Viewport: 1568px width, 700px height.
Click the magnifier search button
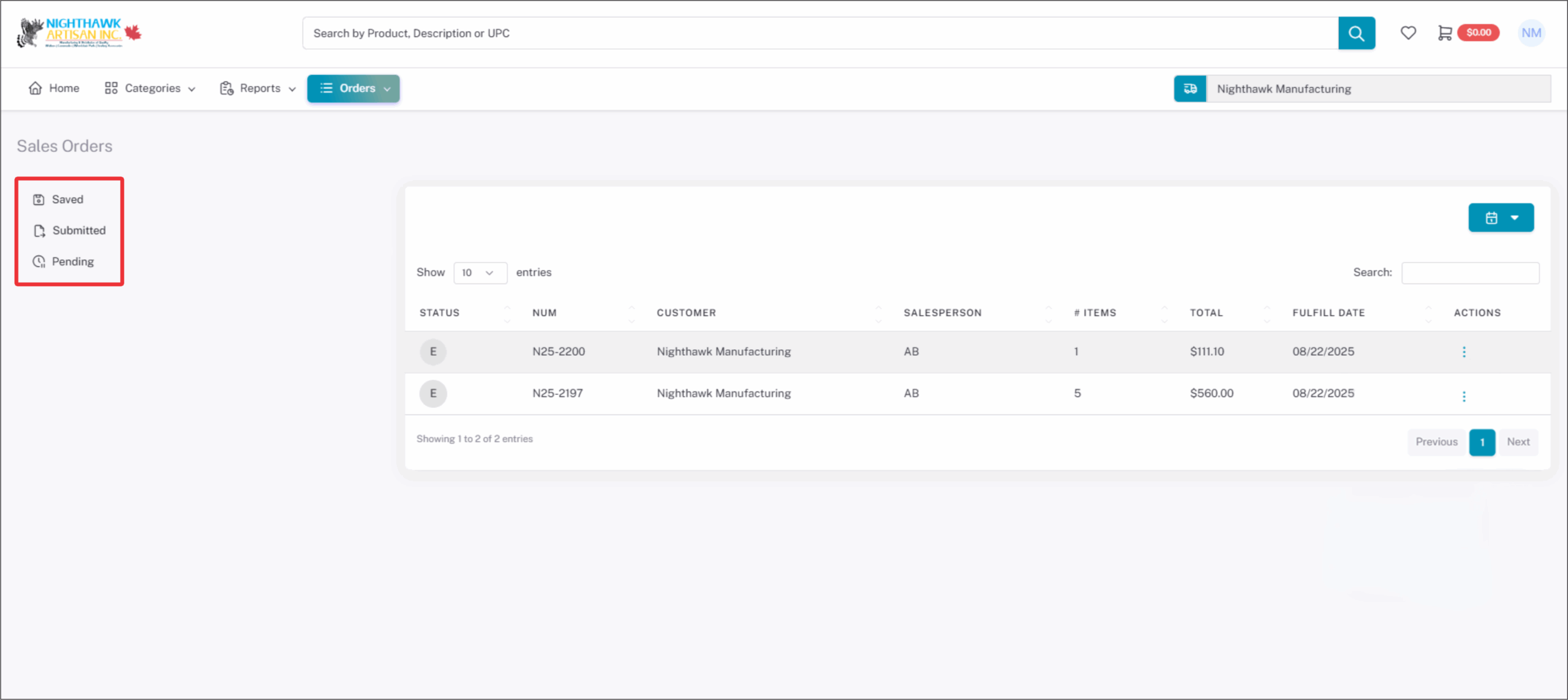coord(1356,33)
